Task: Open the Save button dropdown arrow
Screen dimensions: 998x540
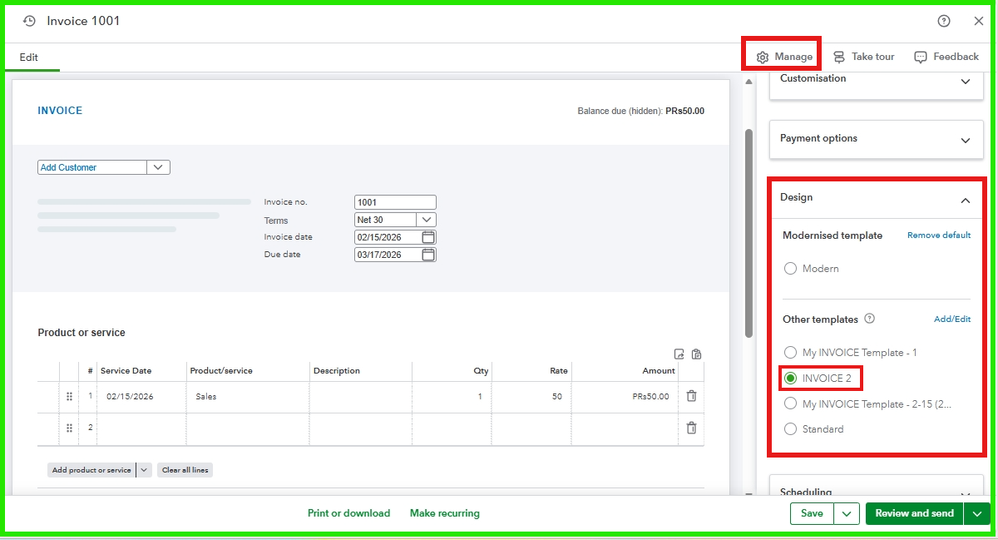Action: click(847, 513)
